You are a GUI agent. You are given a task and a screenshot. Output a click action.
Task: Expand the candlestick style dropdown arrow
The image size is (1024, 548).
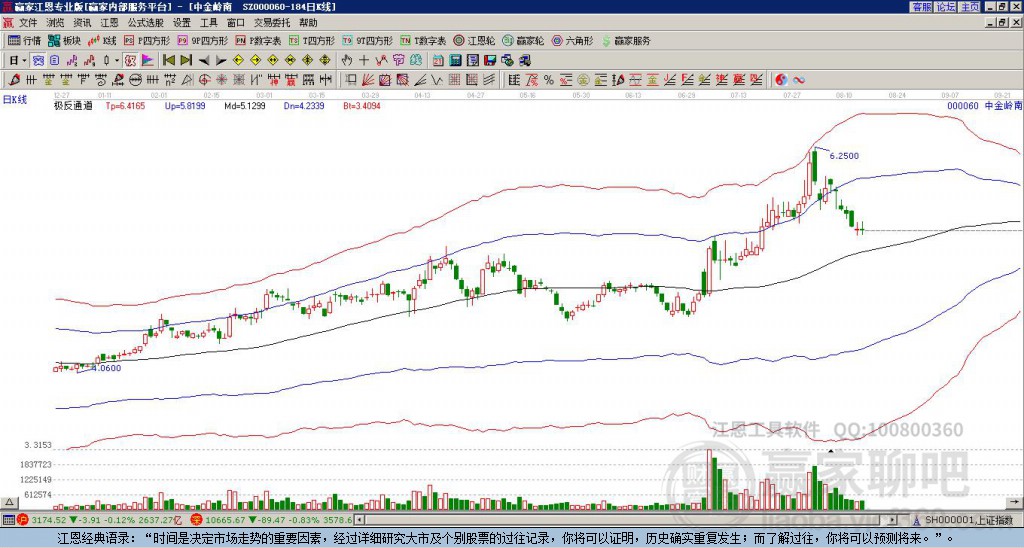(117, 60)
